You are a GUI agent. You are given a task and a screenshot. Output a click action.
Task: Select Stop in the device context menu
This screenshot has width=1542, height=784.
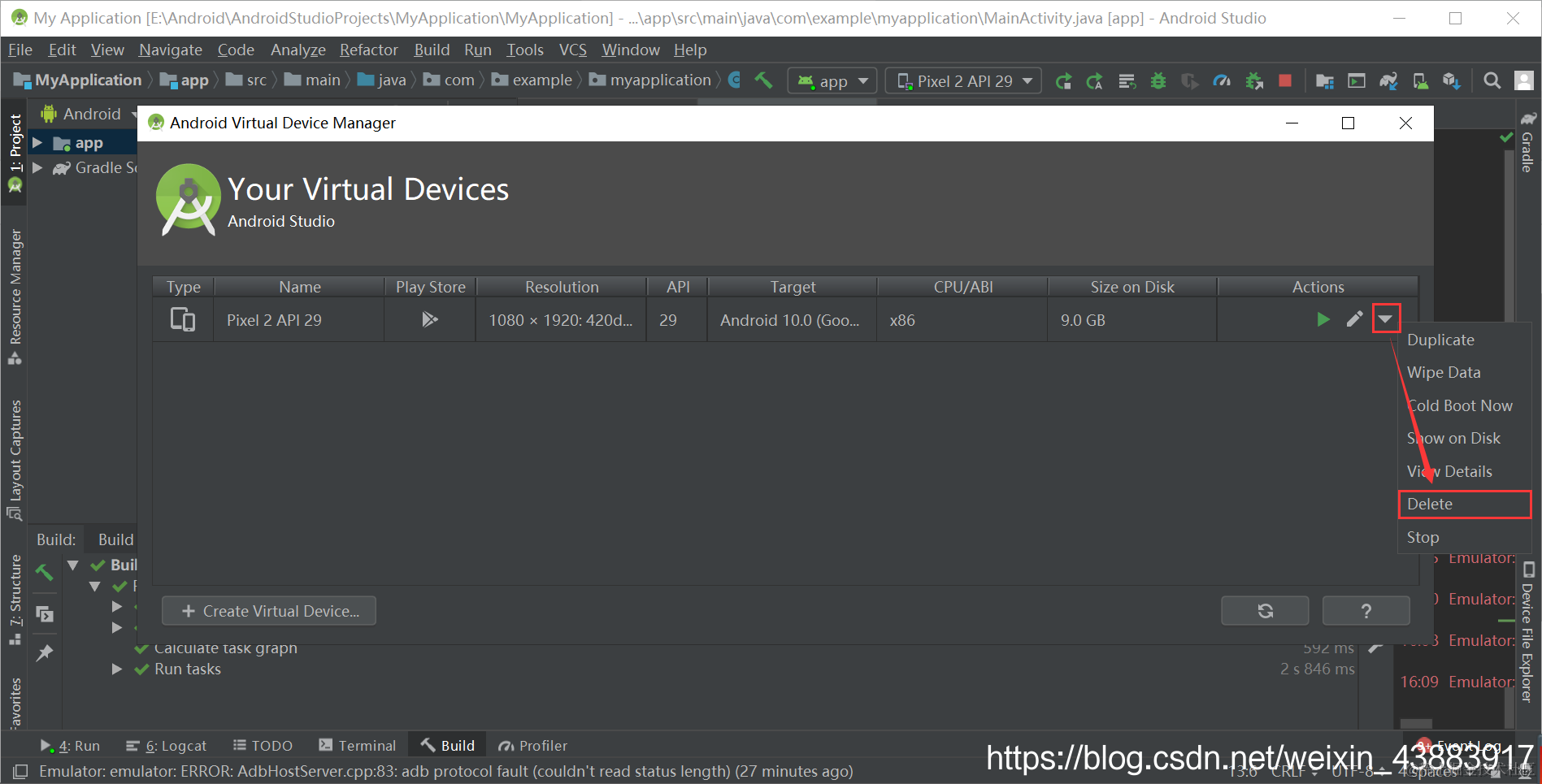[x=1464, y=537]
